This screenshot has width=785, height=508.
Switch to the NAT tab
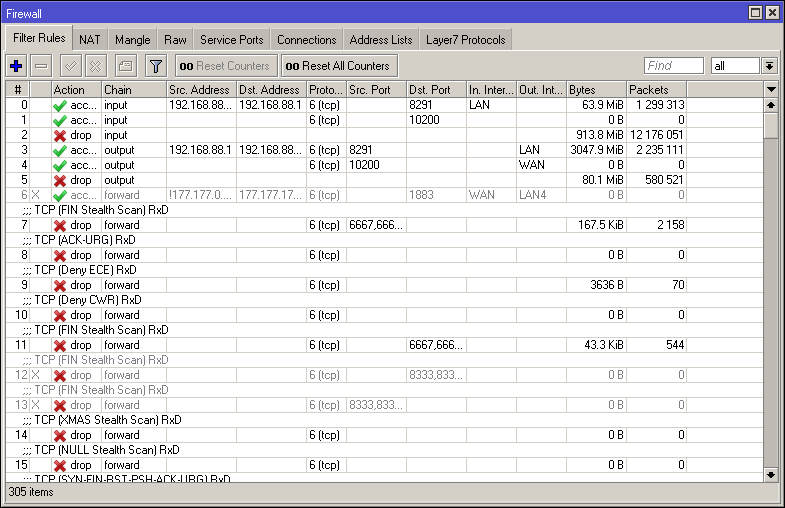90,40
